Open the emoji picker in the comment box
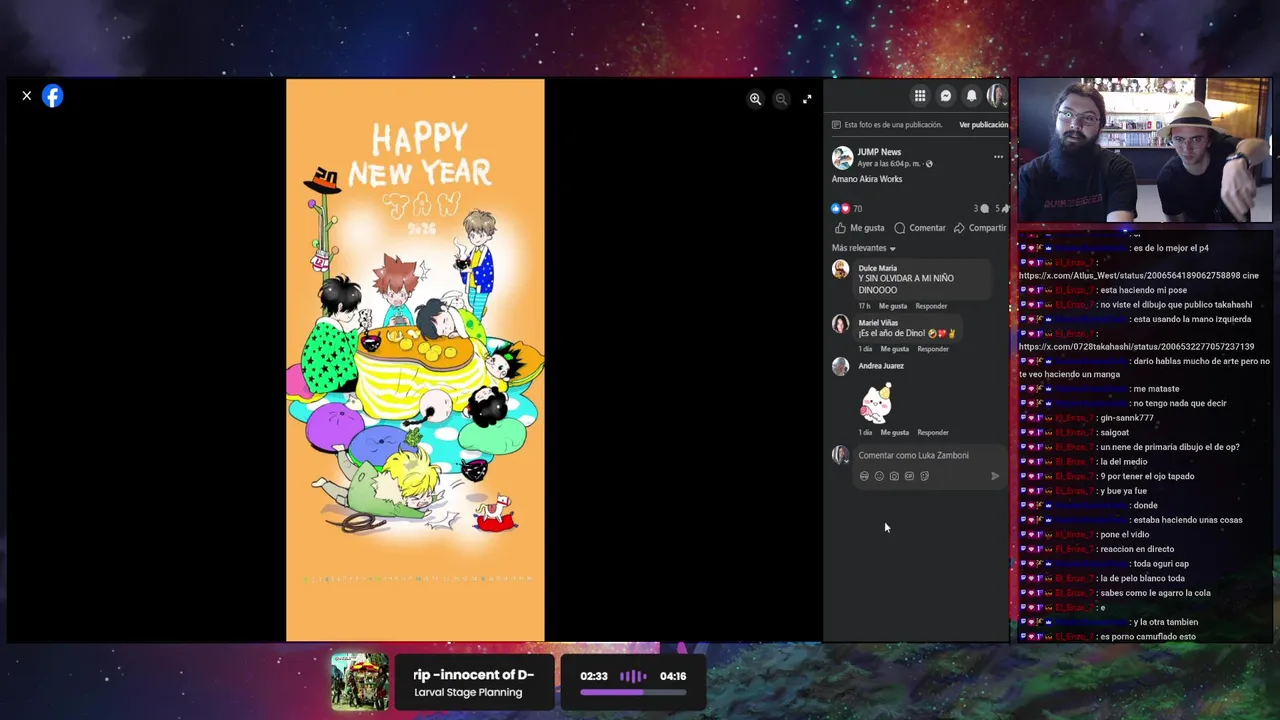 (879, 476)
